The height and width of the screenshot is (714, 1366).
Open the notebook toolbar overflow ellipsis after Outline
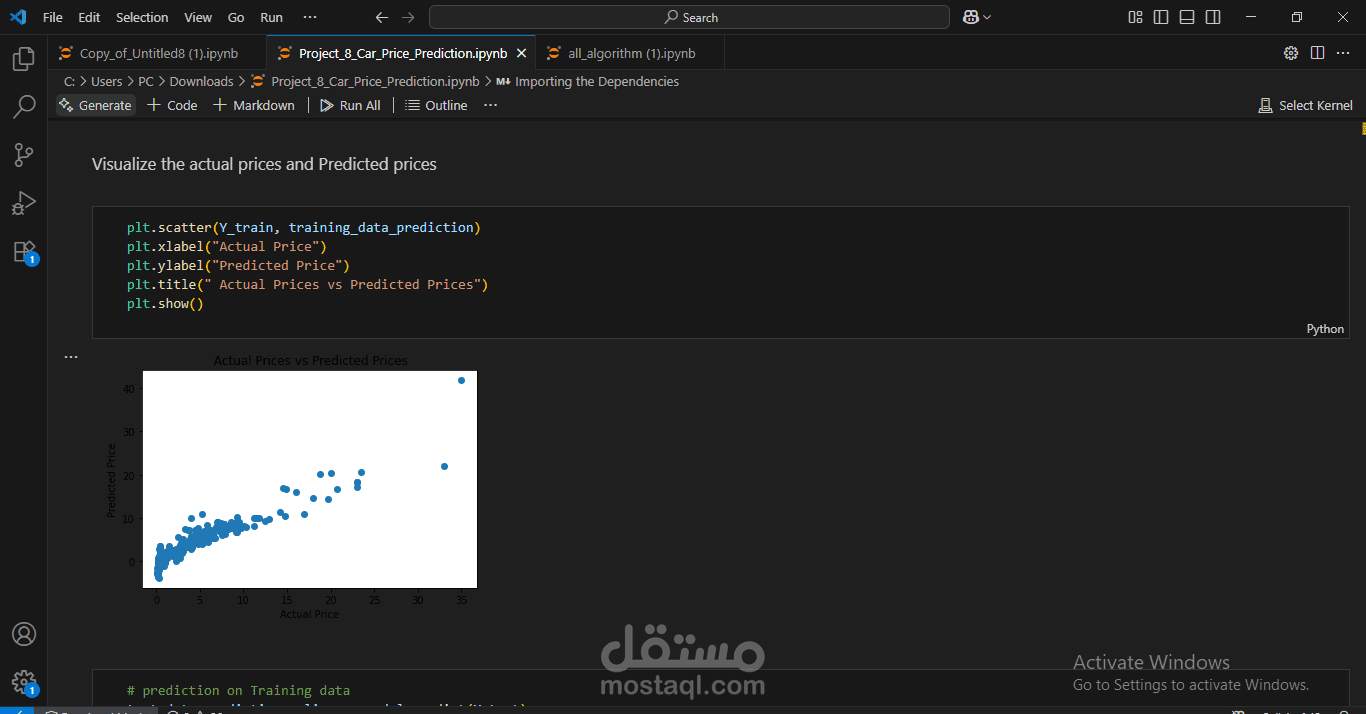pyautogui.click(x=490, y=105)
